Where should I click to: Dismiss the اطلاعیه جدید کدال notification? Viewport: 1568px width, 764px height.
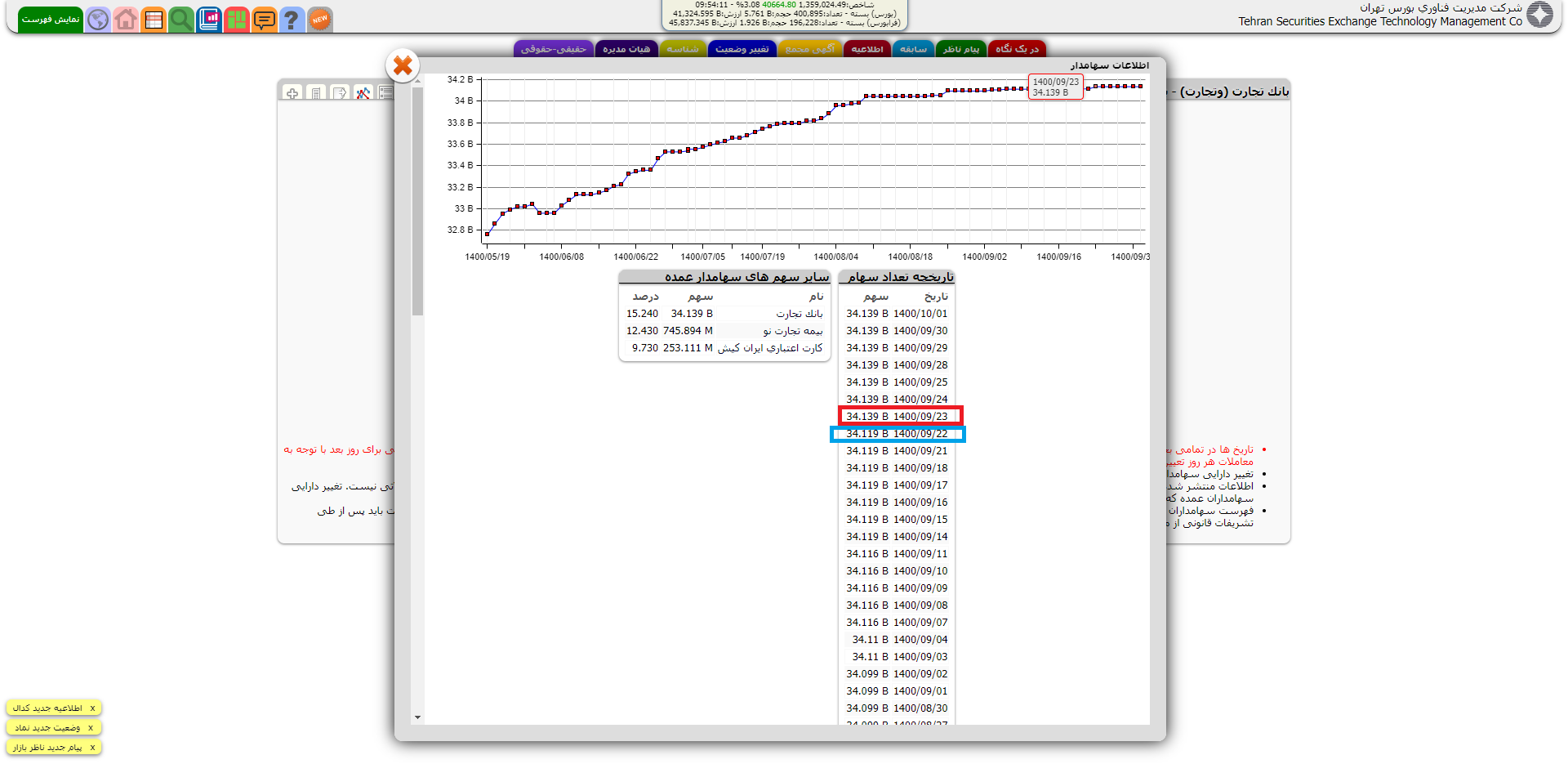pos(92,708)
